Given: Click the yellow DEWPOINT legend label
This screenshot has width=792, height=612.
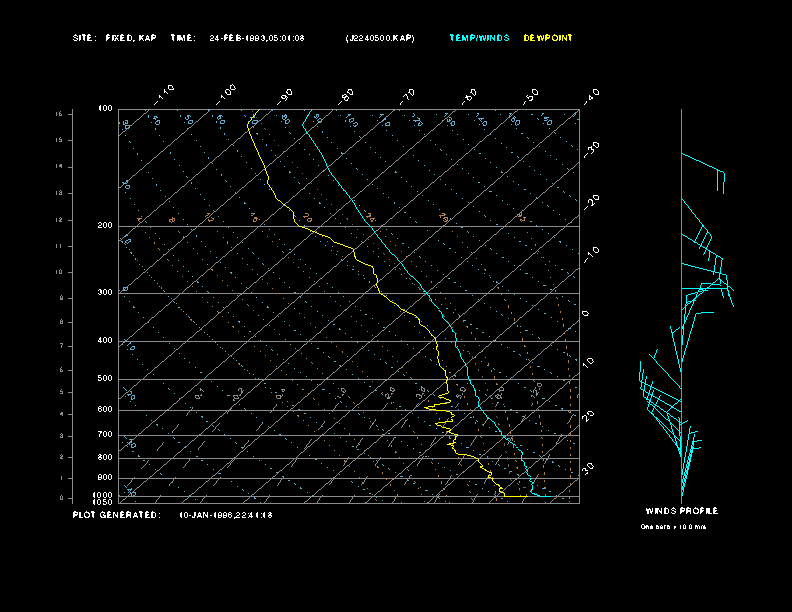Looking at the screenshot, I should tap(548, 38).
